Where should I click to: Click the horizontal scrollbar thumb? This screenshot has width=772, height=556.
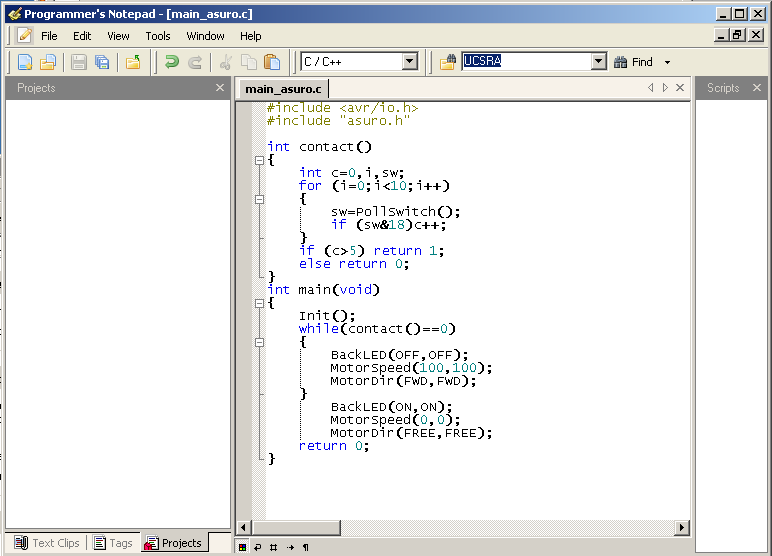click(x=296, y=528)
